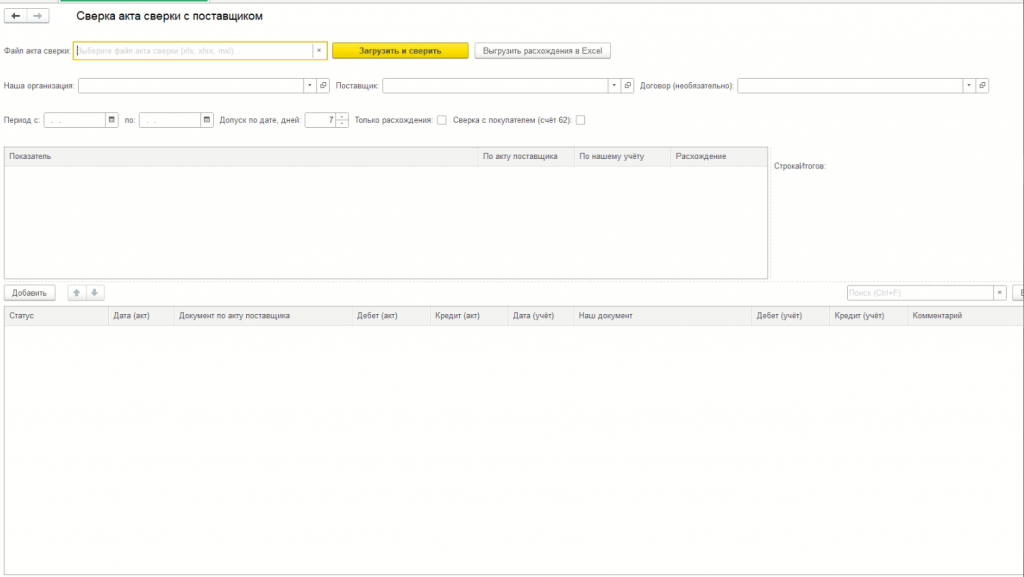The width and height of the screenshot is (1024, 577).
Task: Open calendar for the по date
Action: [207, 120]
